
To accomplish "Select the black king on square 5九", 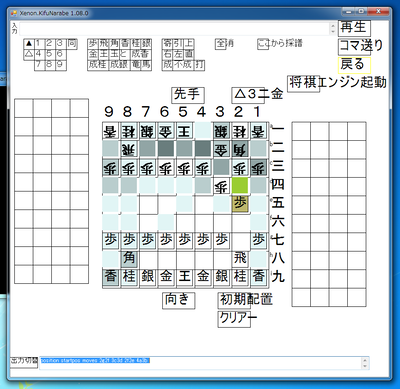I will [184, 277].
